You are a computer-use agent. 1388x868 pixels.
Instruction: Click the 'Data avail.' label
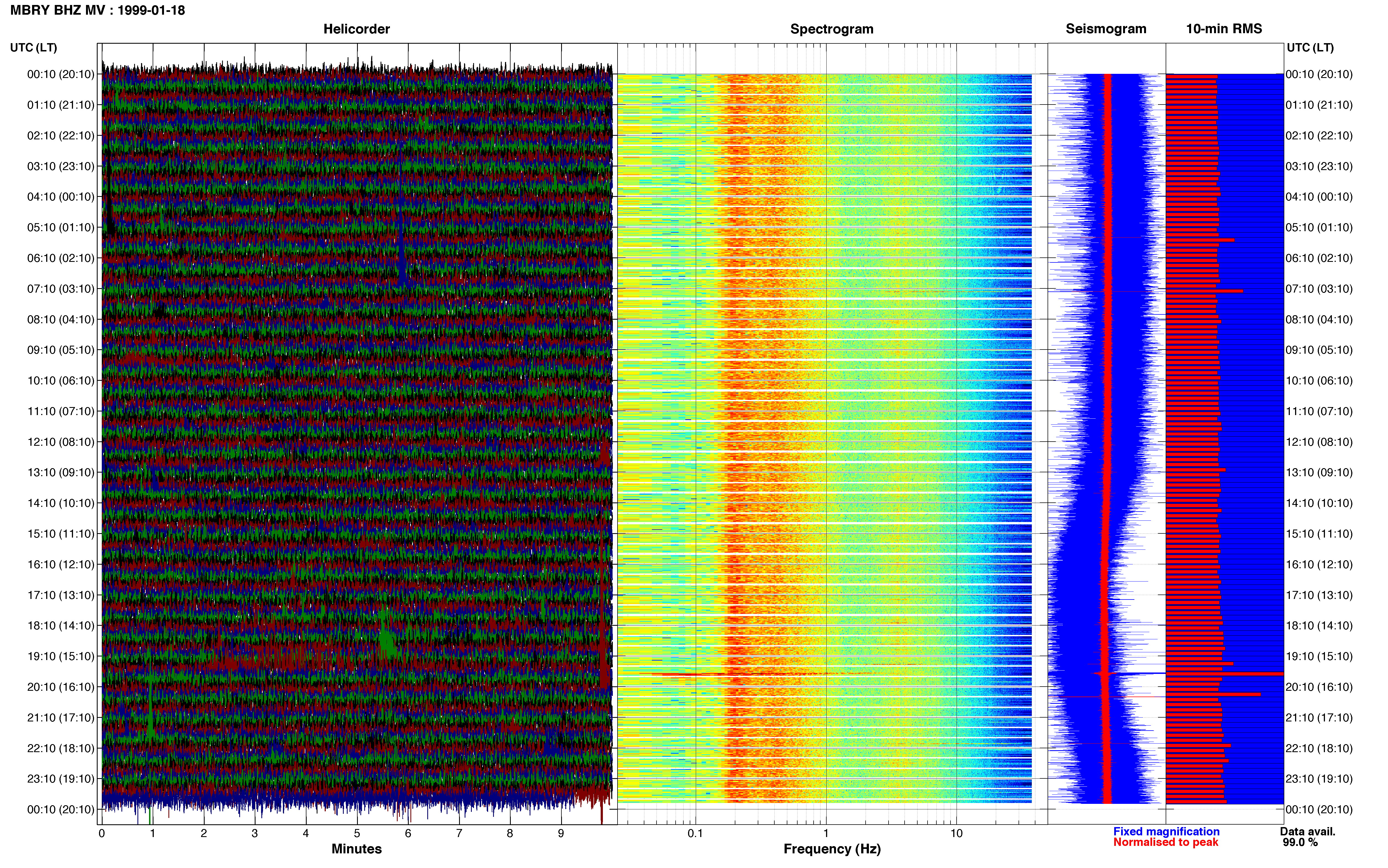click(1308, 831)
